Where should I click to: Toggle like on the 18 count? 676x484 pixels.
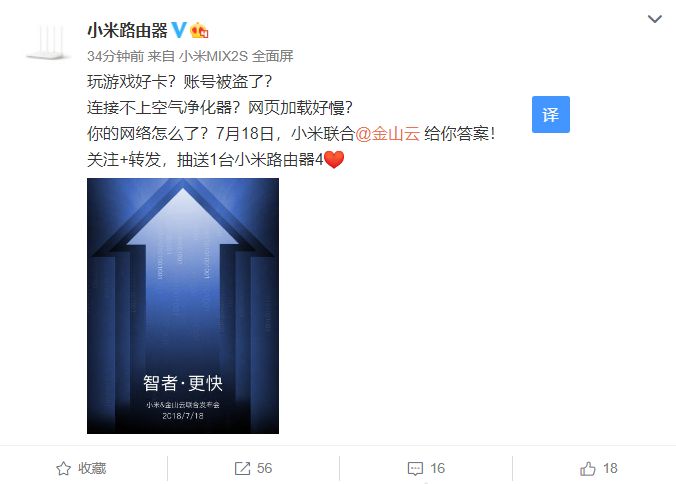click(x=610, y=468)
